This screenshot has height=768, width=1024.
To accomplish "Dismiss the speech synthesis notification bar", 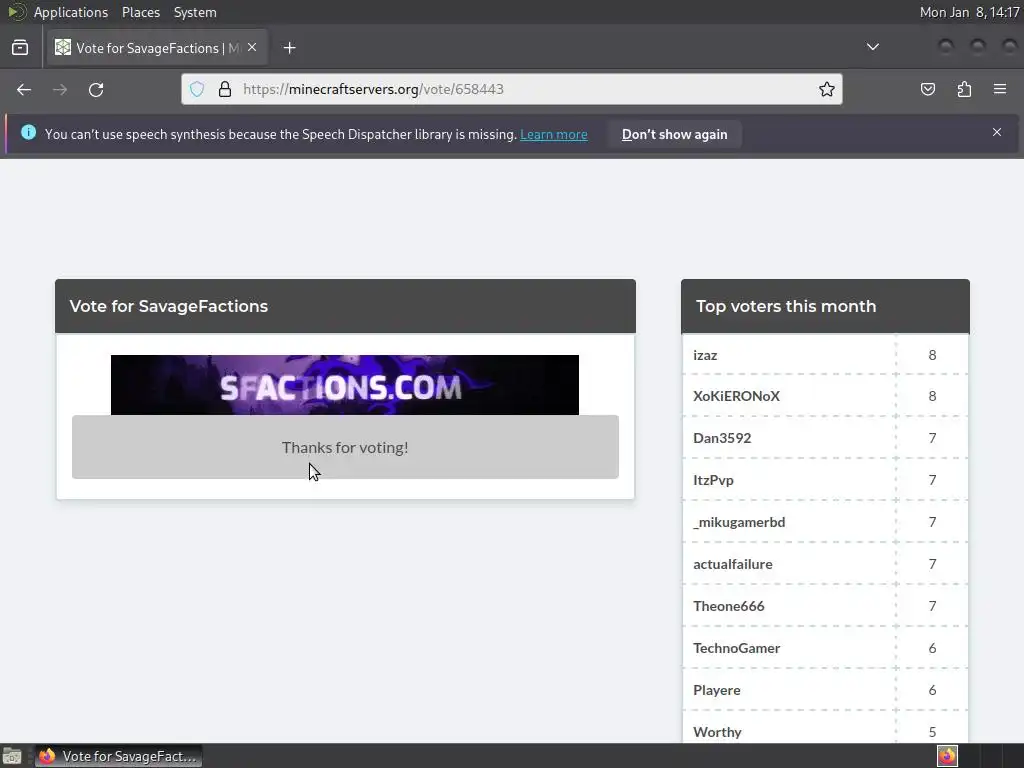I will point(997,133).
